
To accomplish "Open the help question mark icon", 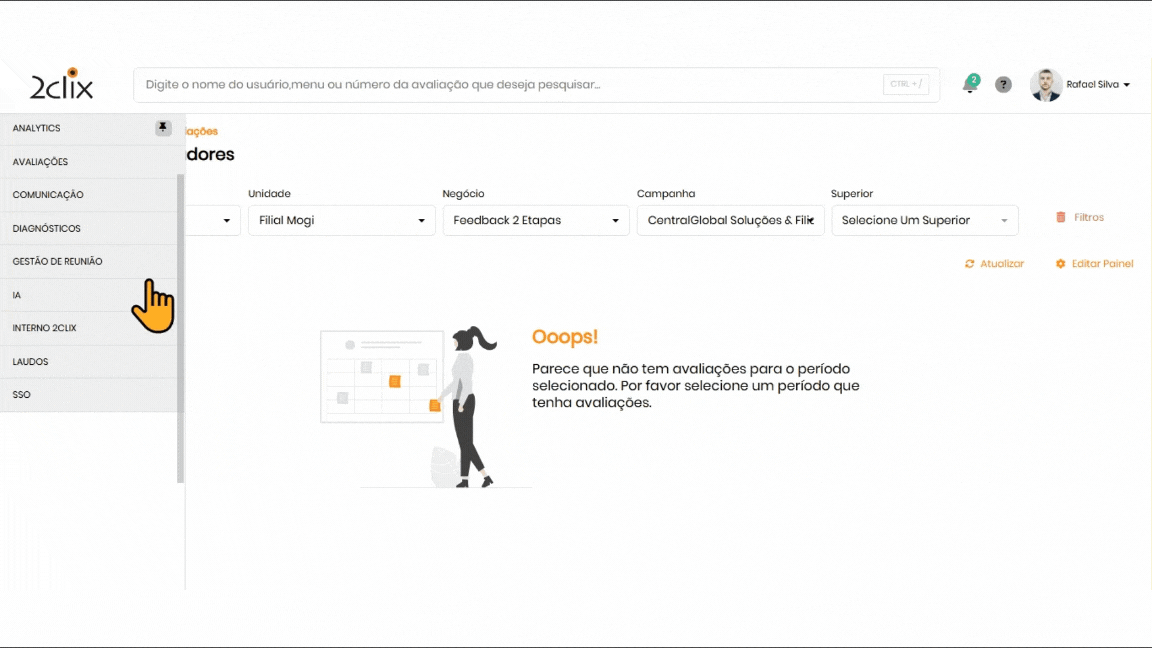I will (1003, 85).
